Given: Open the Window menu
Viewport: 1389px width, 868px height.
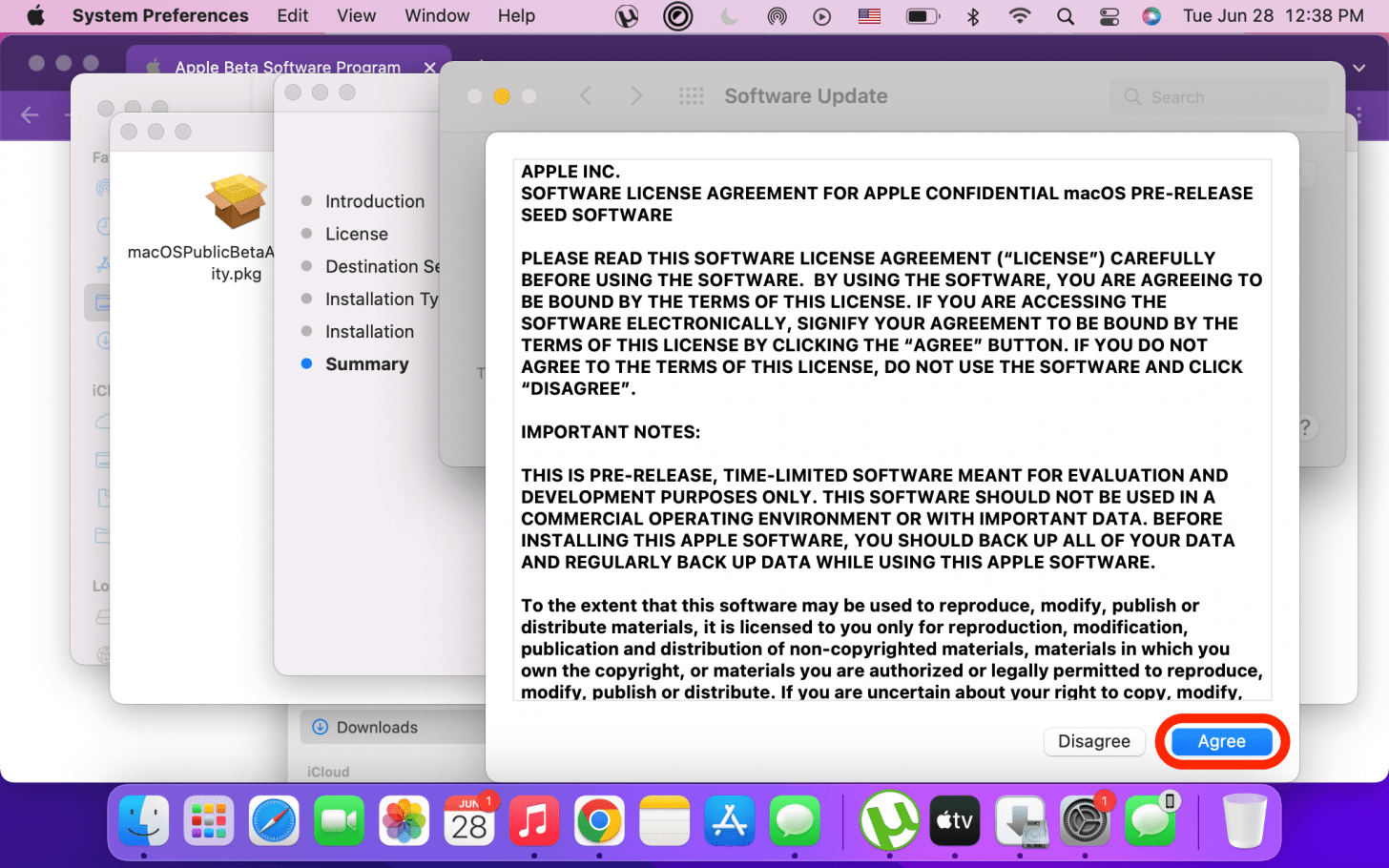Looking at the screenshot, I should pyautogui.click(x=437, y=15).
